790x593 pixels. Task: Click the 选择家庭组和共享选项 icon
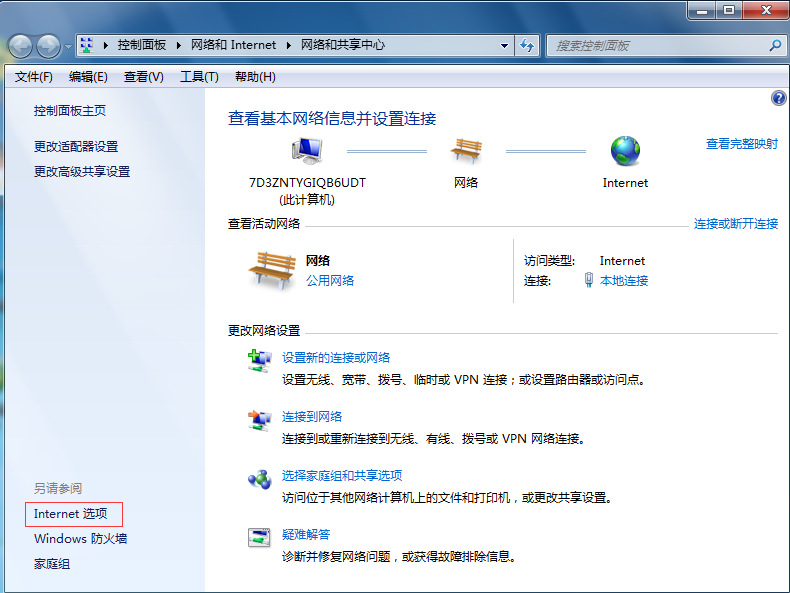pyautogui.click(x=259, y=479)
